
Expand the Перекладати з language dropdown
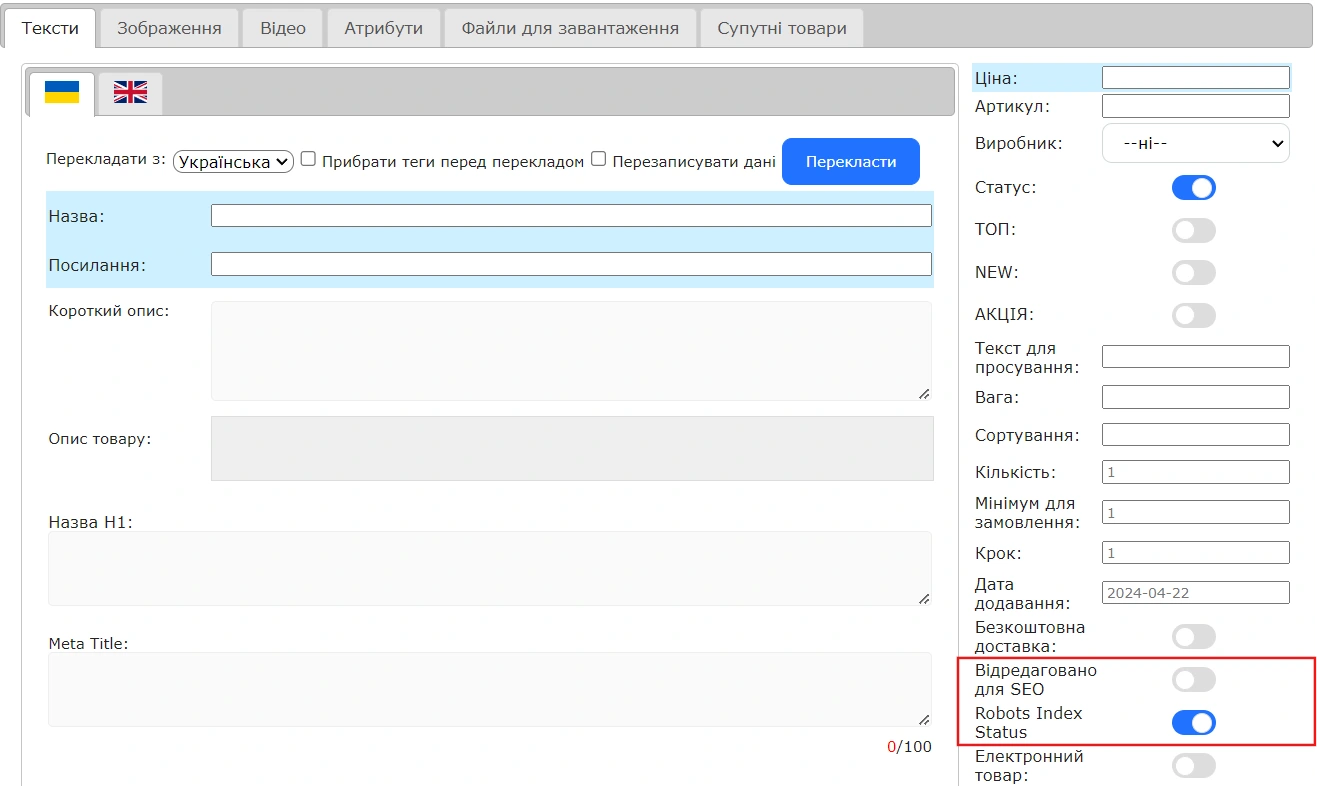233,162
